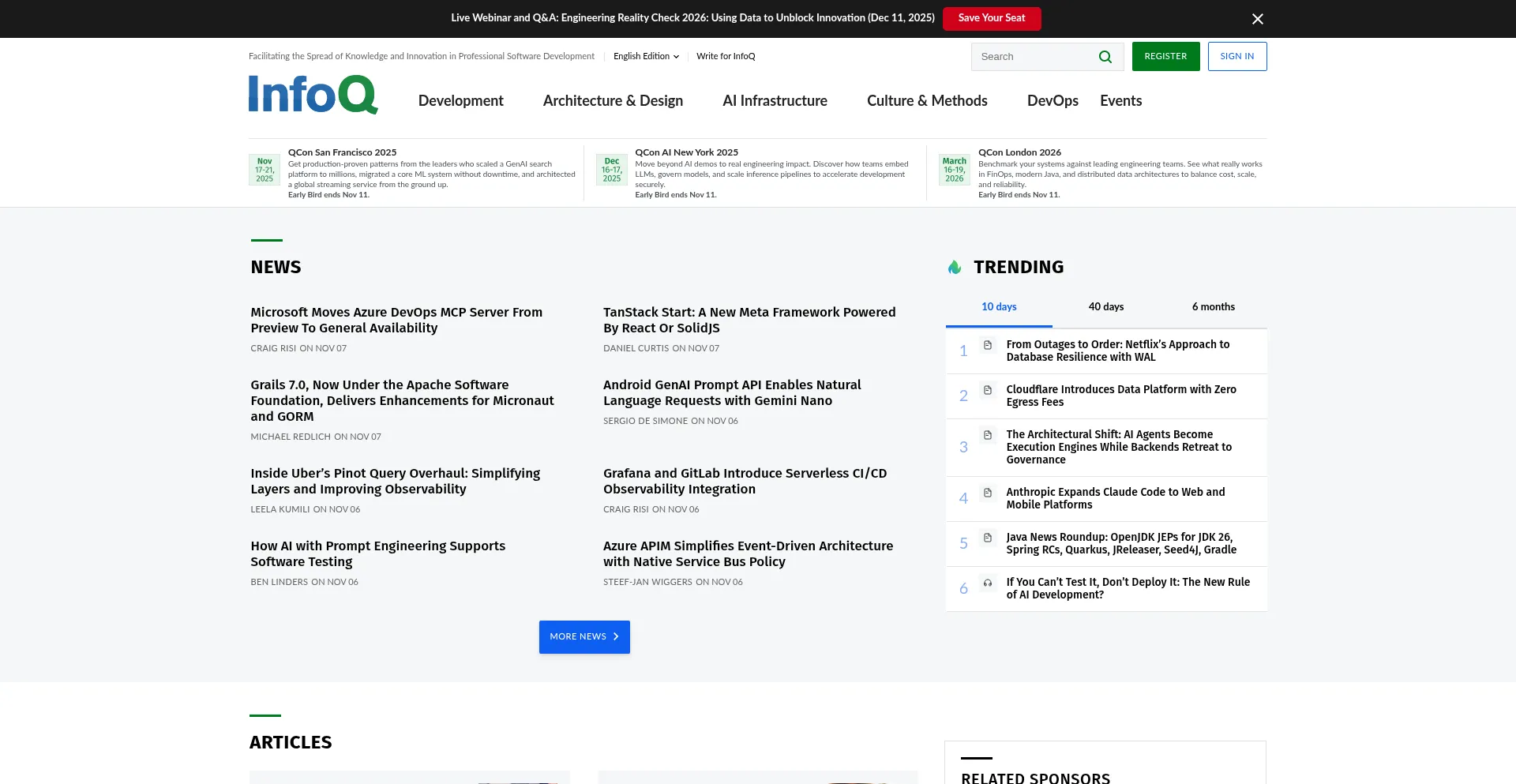
Task: Expand the English Edition dropdown
Action: click(645, 57)
